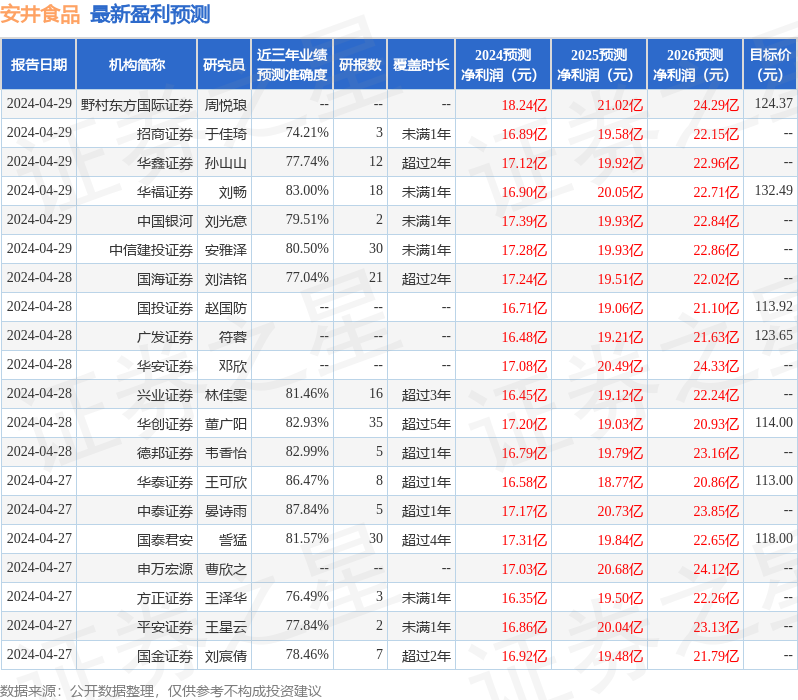Click the 安井食品 title text
The height and width of the screenshot is (700, 798).
[x=40, y=14]
